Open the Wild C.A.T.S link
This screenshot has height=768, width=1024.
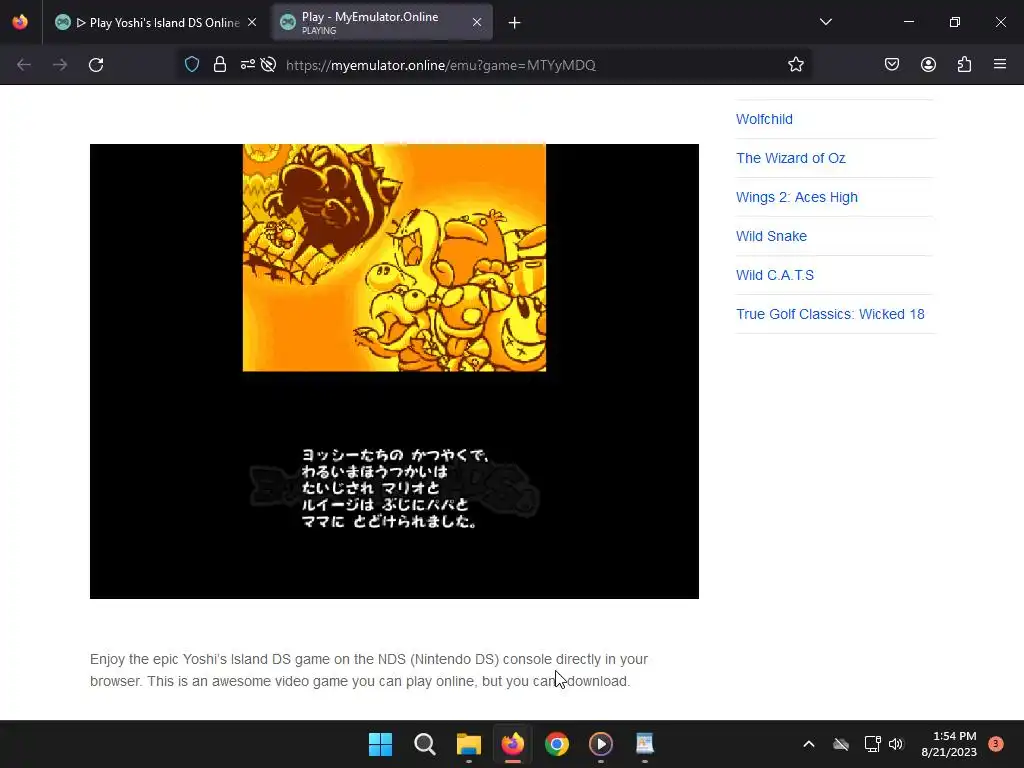[x=775, y=275]
